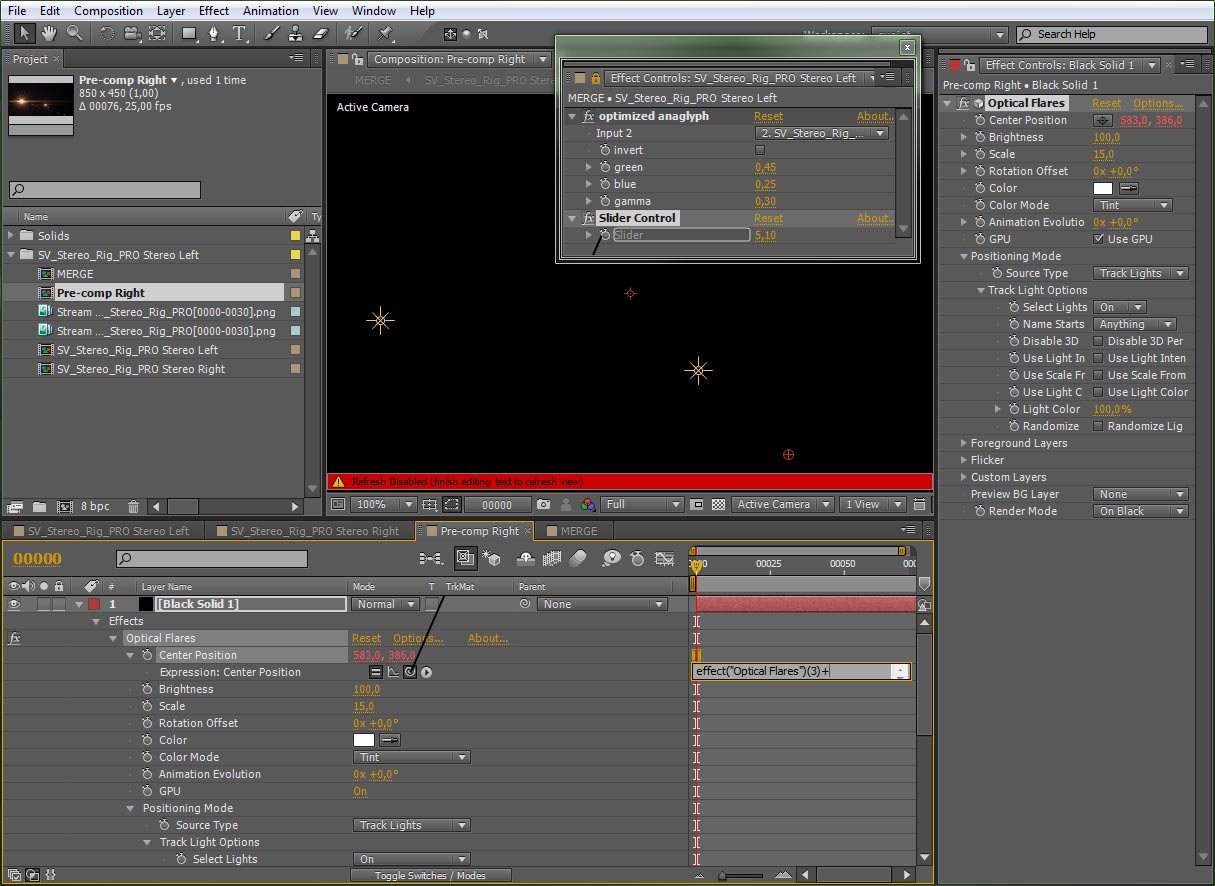Create a new composition from Project panel
Screen dimensions: 1215x886
click(65, 507)
